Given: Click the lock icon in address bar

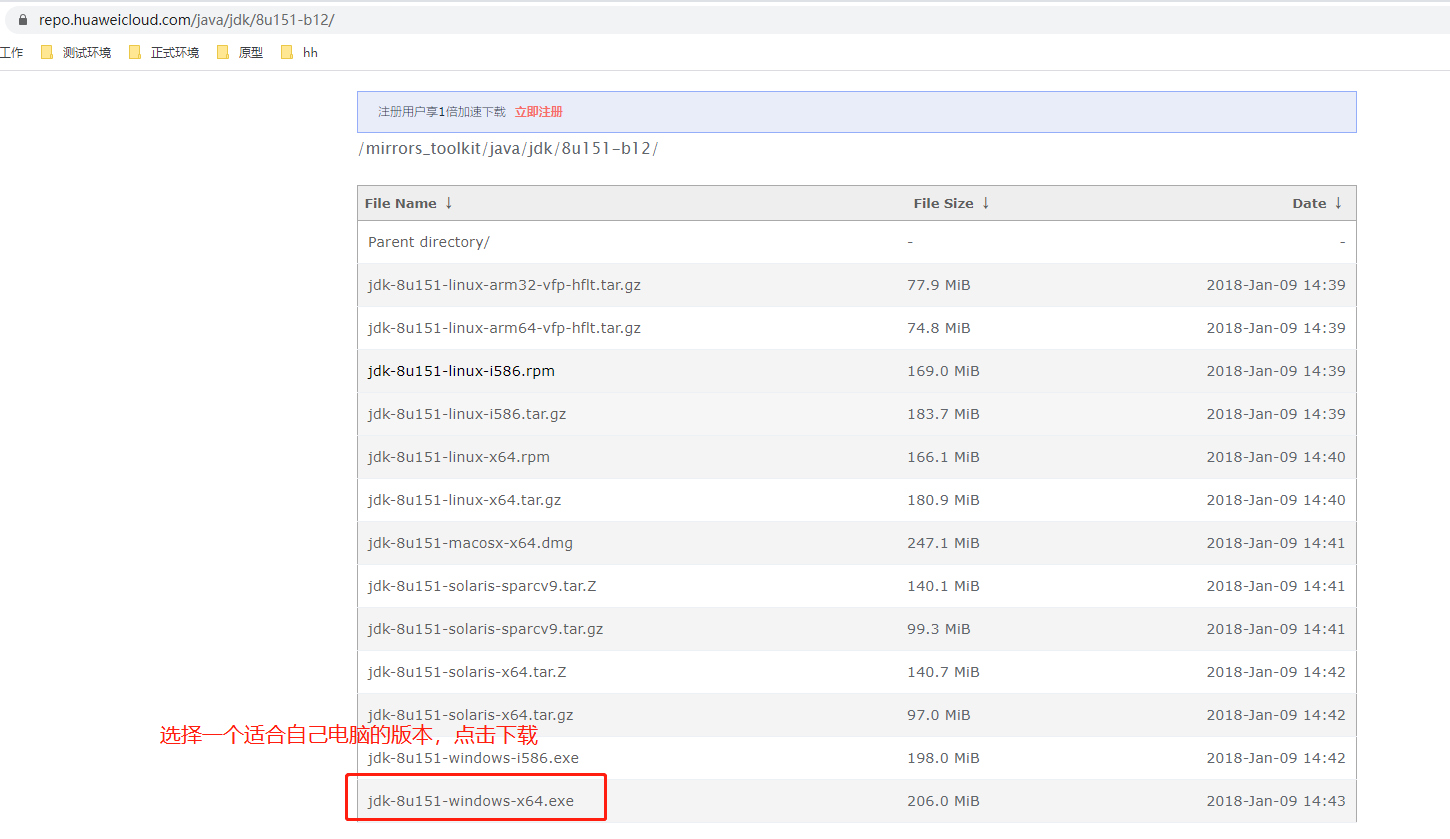Looking at the screenshot, I should [25, 19].
